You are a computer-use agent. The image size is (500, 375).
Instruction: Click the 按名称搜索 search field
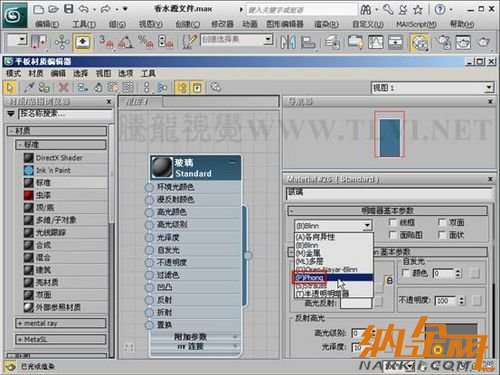(x=65, y=114)
